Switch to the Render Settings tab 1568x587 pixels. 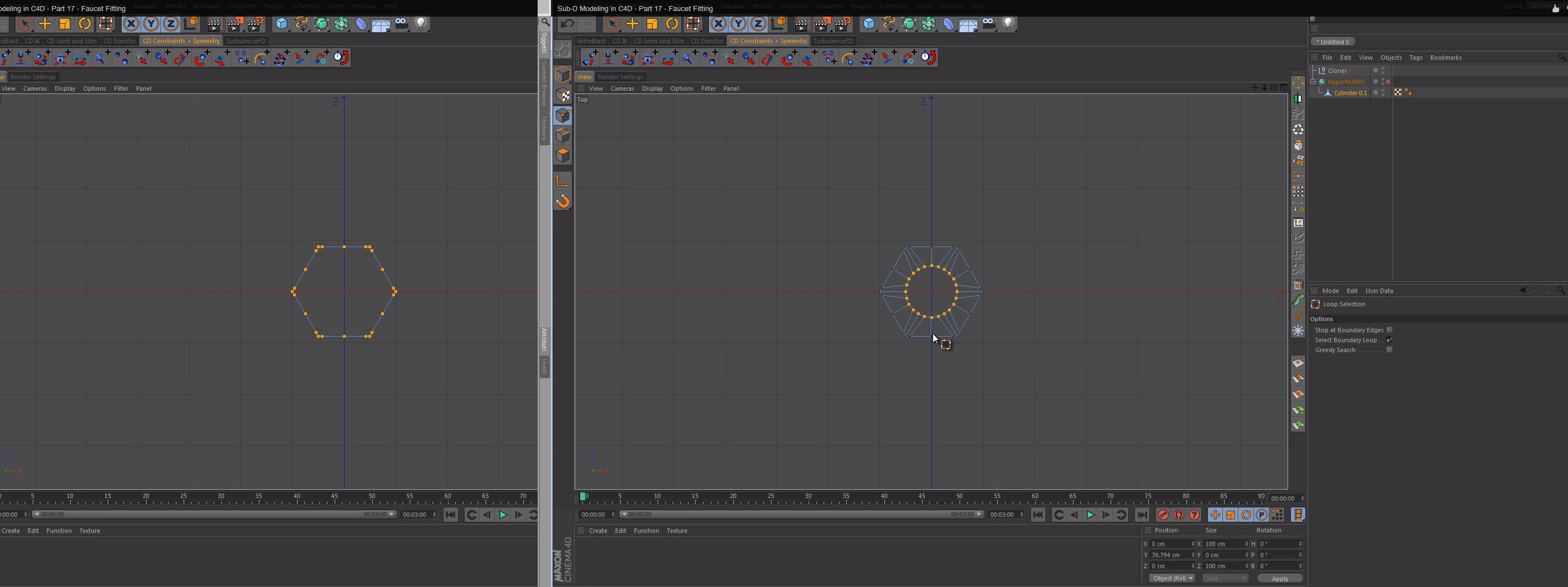tap(620, 77)
